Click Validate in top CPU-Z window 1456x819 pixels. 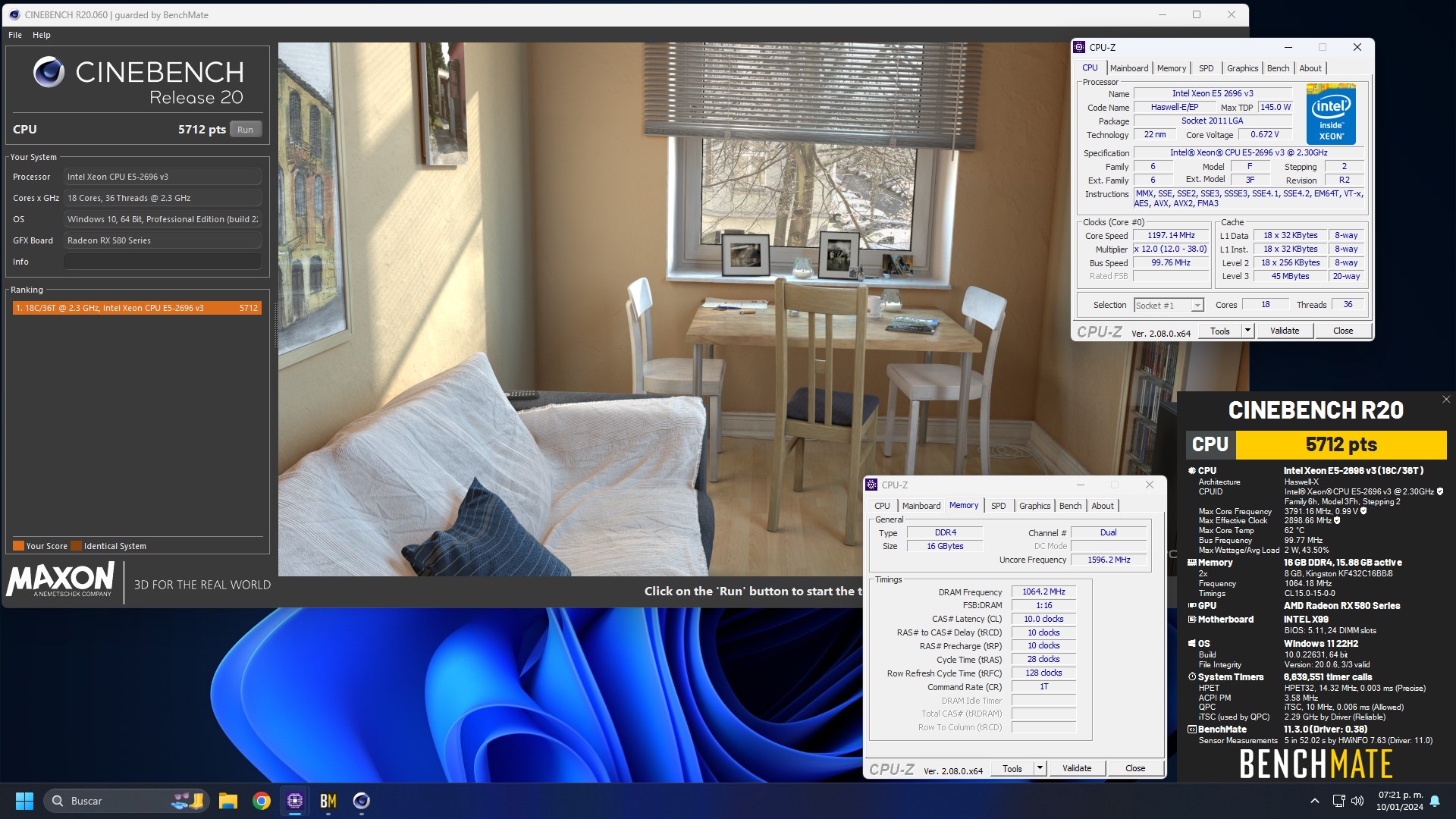pos(1285,331)
